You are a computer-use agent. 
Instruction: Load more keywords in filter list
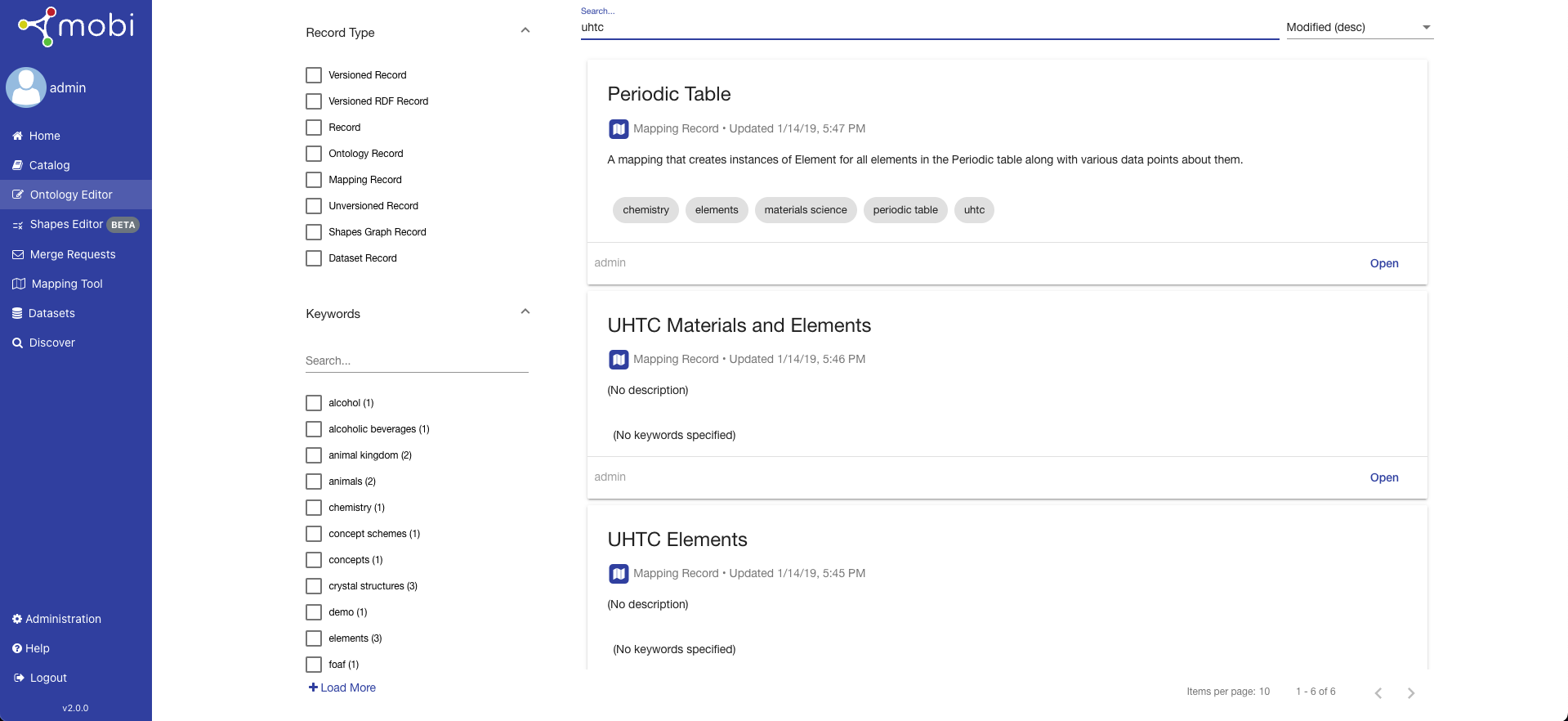click(342, 687)
